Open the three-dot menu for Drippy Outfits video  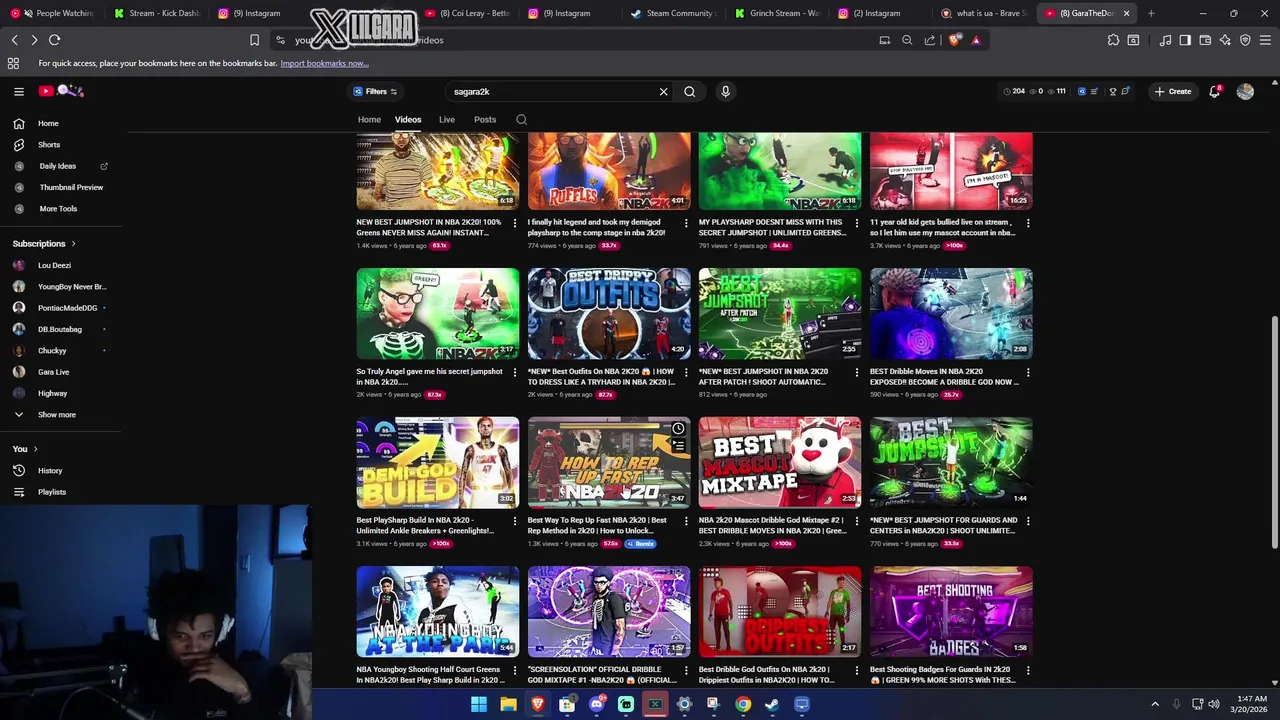click(x=686, y=371)
